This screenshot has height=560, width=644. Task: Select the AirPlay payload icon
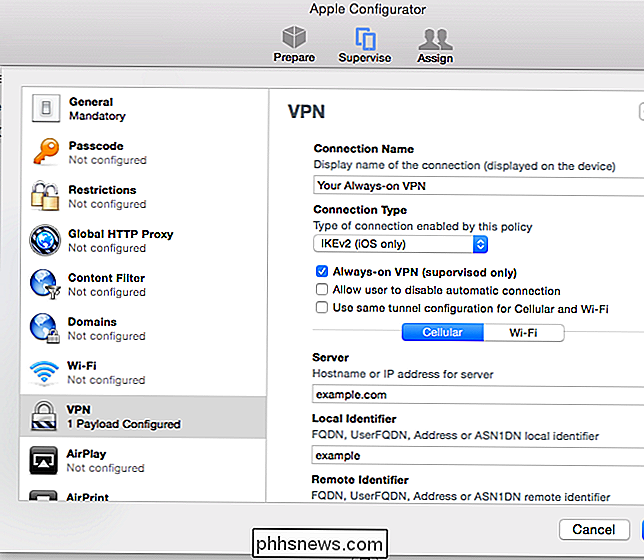[x=44, y=461]
